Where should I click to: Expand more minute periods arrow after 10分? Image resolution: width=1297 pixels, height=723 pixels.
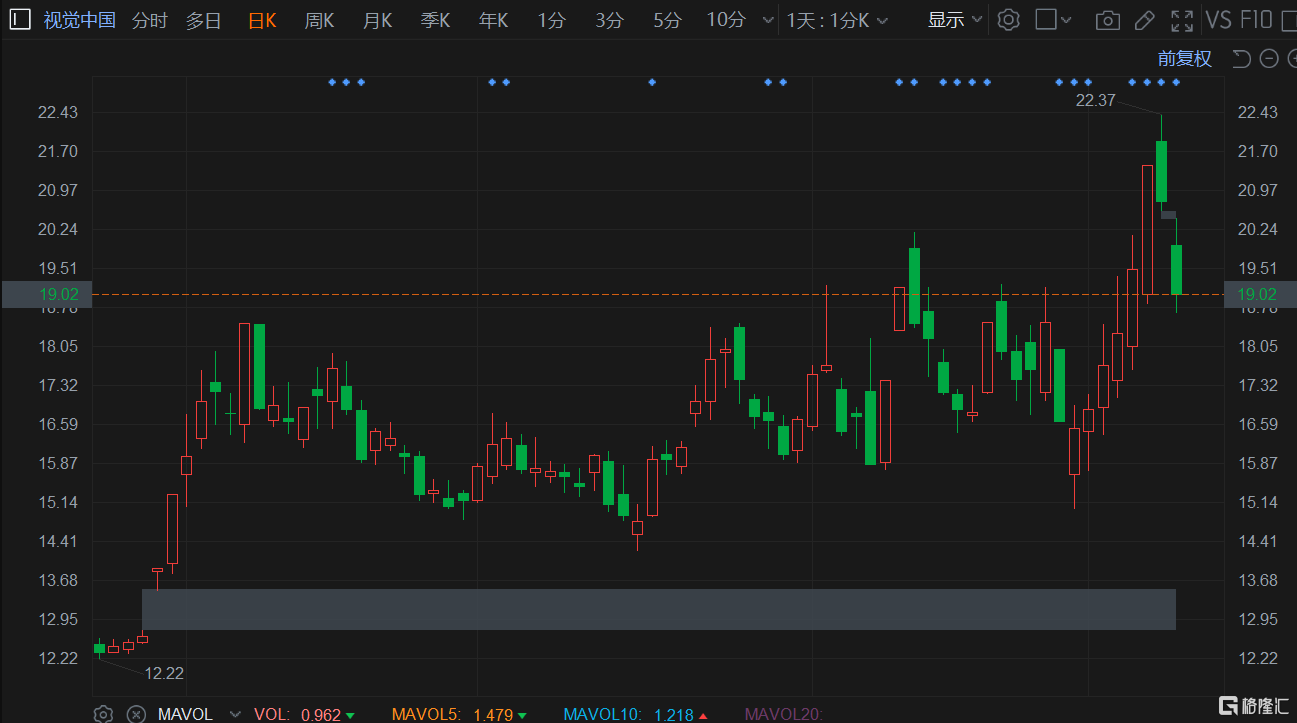click(768, 20)
